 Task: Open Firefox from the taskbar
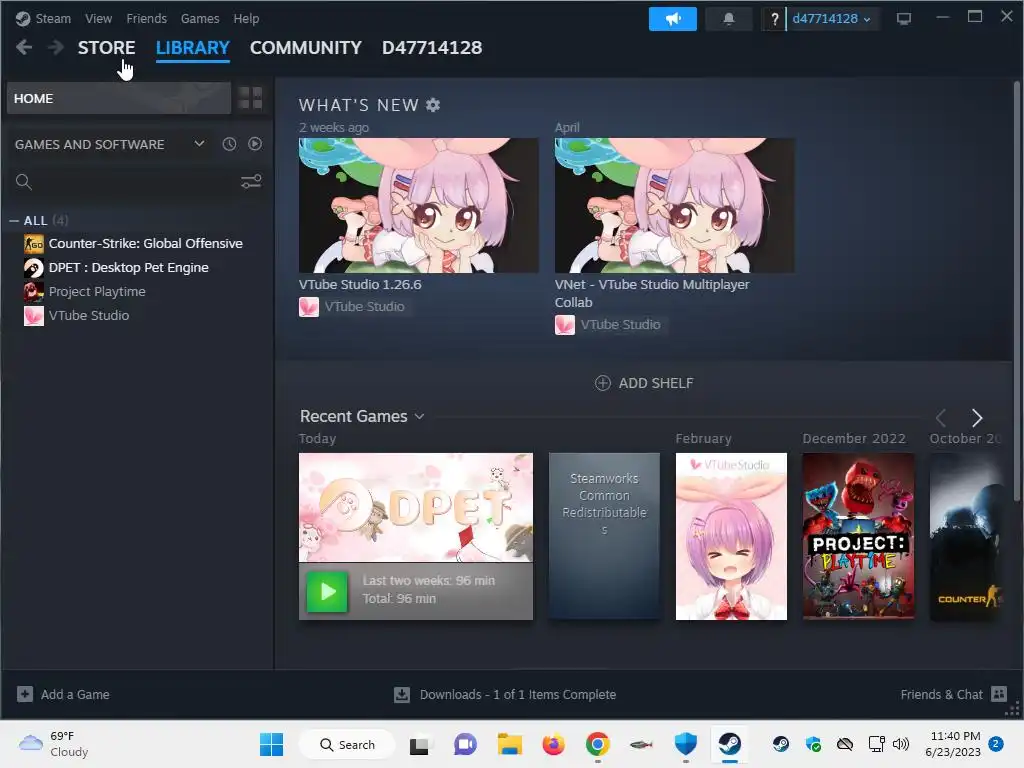[x=553, y=744]
